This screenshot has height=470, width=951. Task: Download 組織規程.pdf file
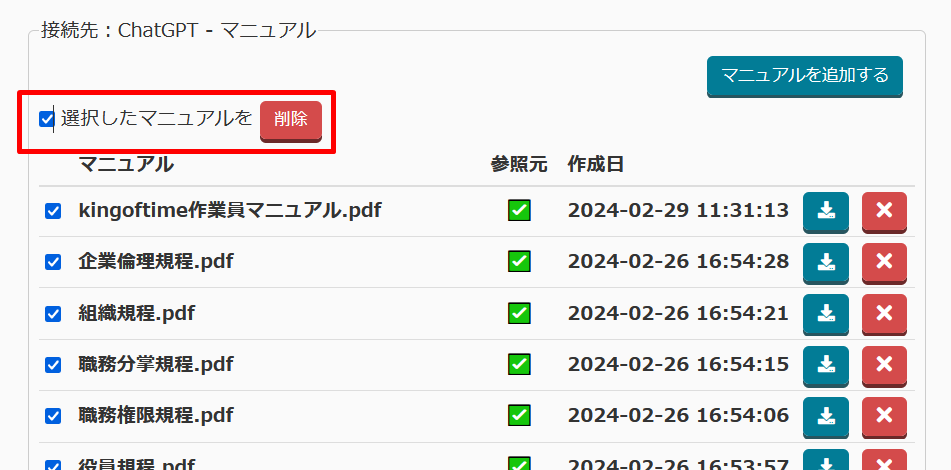pyautogui.click(x=825, y=313)
